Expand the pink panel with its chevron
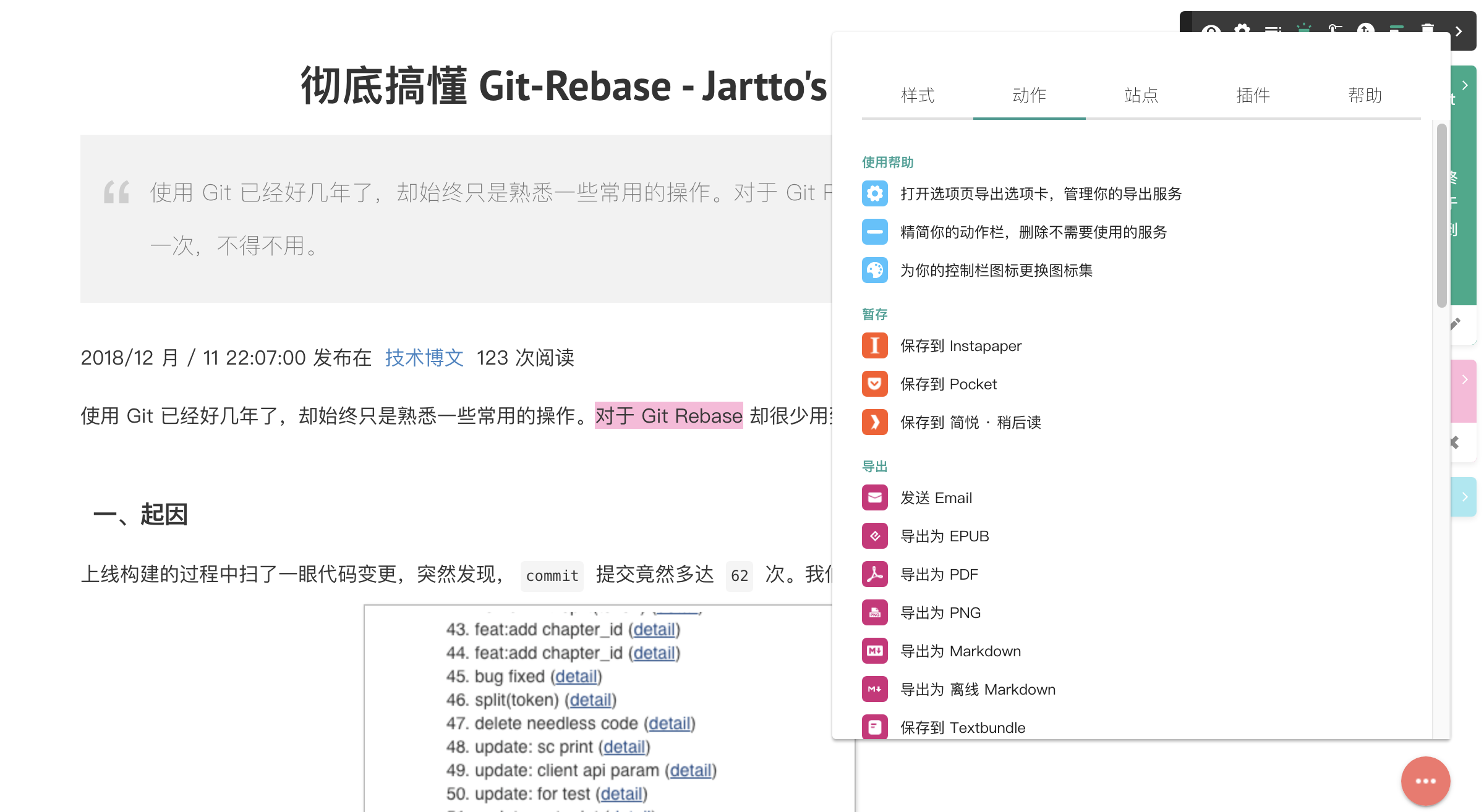This screenshot has height=812, width=1484. pyautogui.click(x=1465, y=380)
